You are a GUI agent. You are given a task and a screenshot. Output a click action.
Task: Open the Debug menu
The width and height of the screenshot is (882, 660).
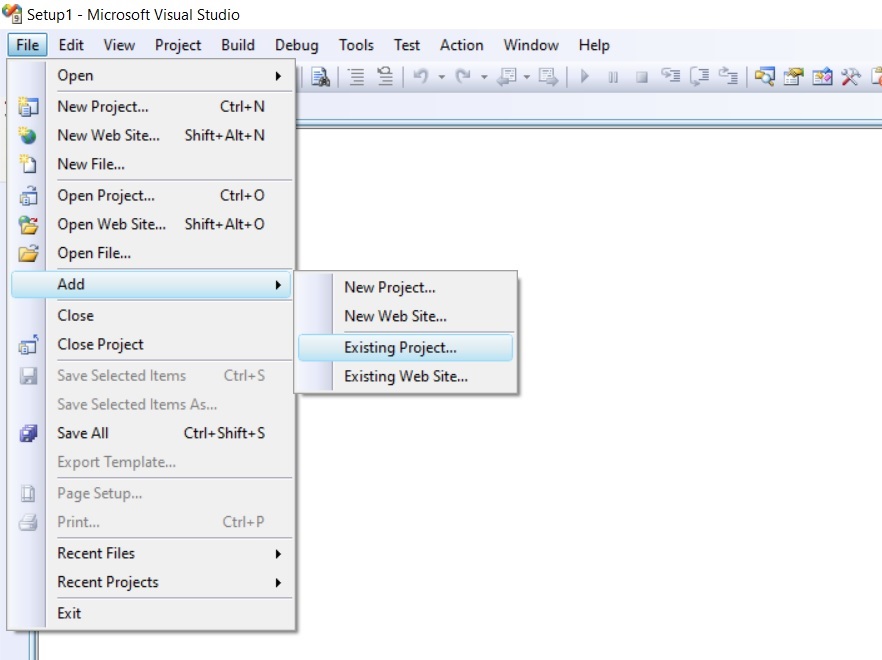296,45
